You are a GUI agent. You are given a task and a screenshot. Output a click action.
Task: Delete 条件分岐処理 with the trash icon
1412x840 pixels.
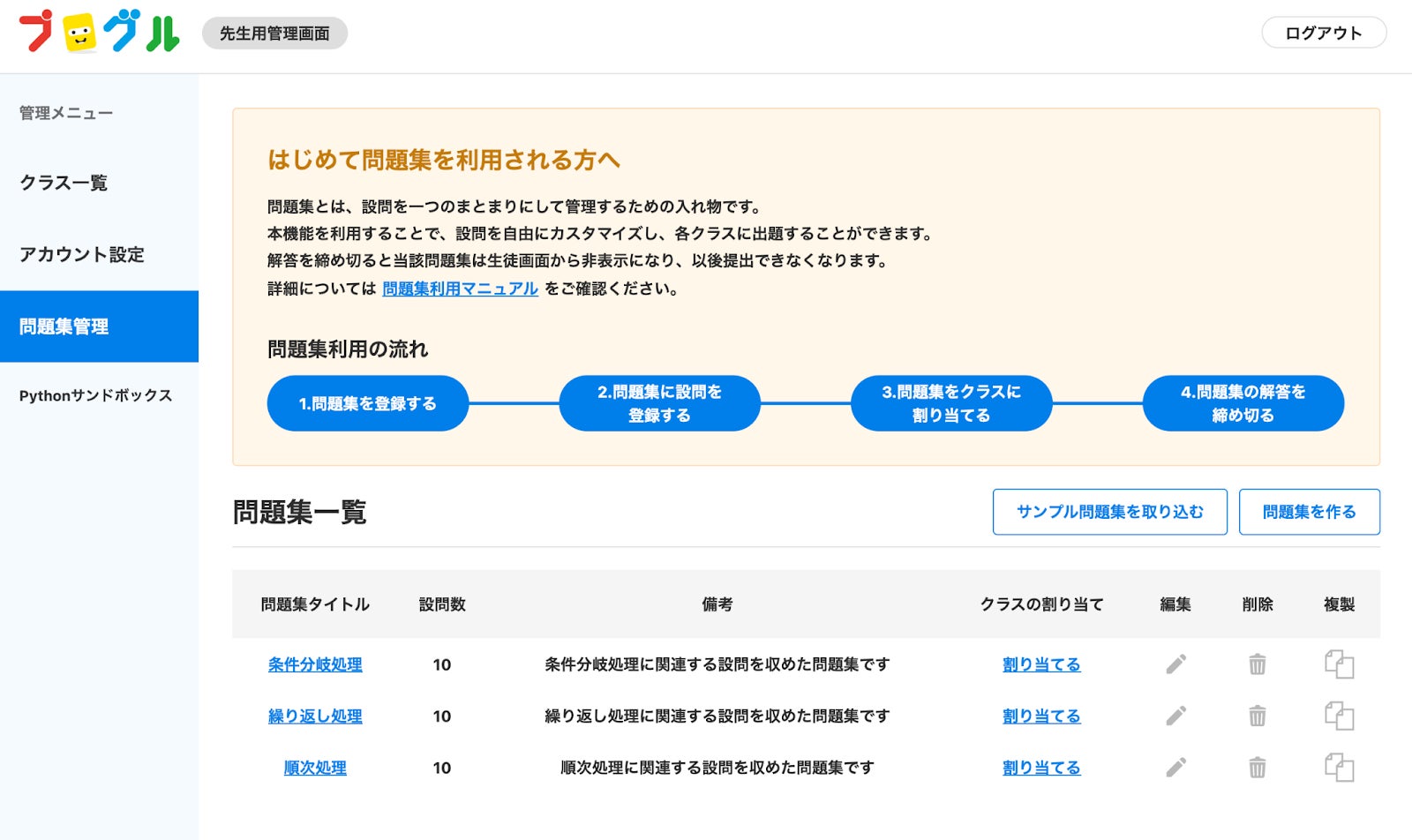coord(1258,664)
